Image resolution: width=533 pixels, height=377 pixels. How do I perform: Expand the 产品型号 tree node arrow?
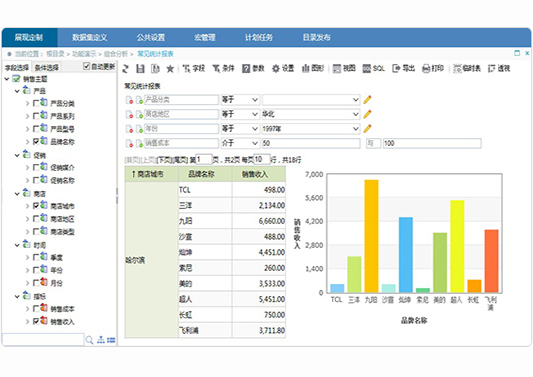point(28,129)
